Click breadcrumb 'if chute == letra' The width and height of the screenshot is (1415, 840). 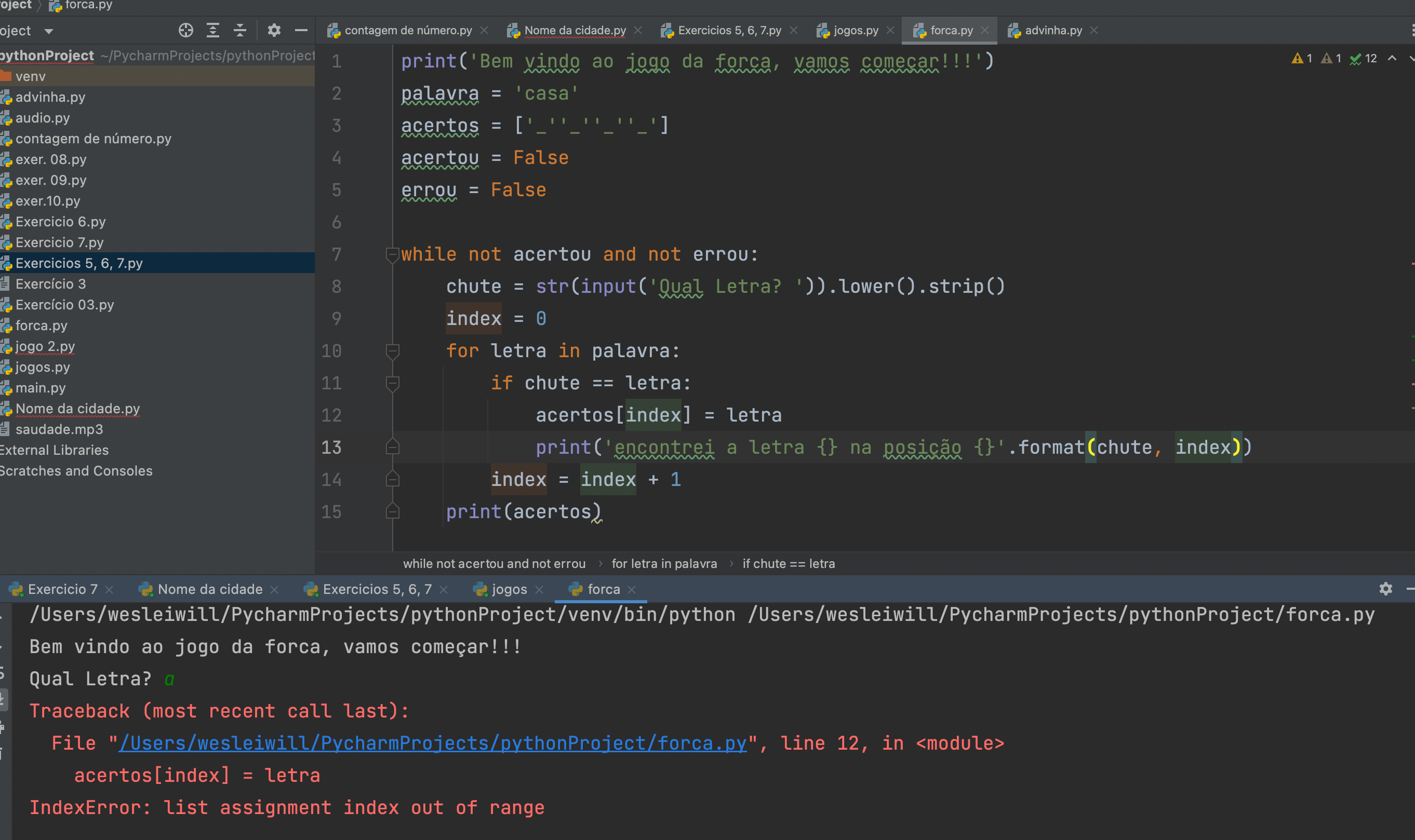[x=789, y=564]
